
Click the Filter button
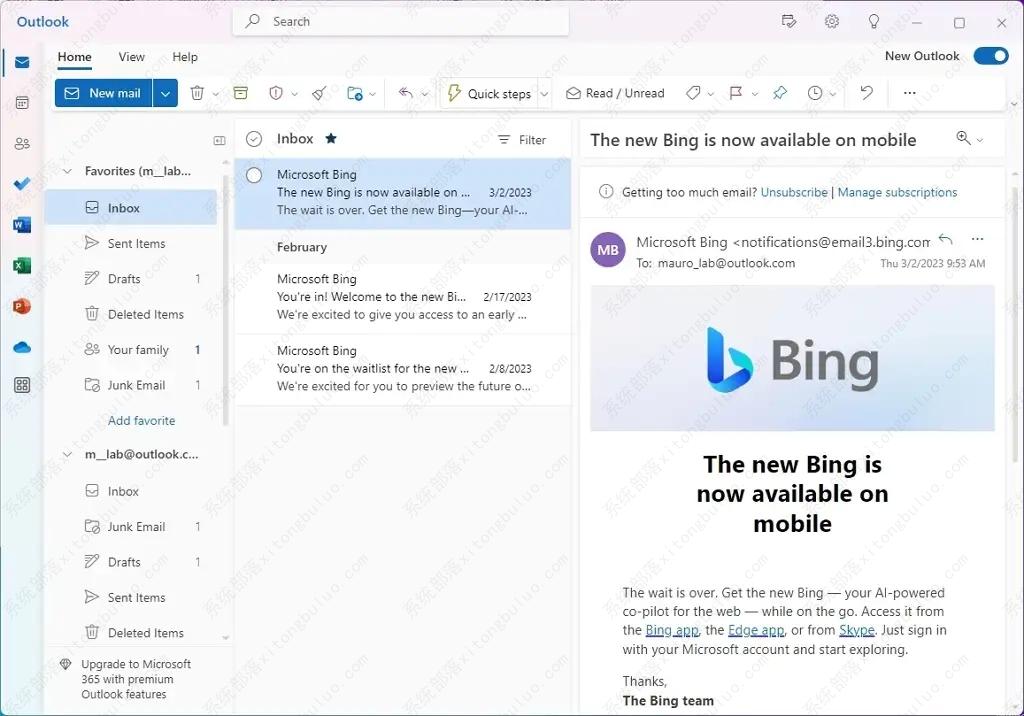[522, 140]
